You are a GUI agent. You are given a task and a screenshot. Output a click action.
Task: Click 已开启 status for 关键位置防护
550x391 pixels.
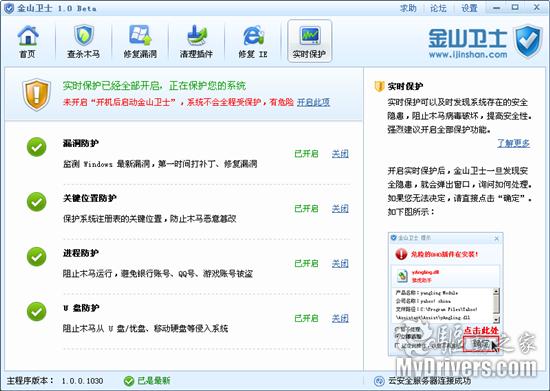coord(306,209)
